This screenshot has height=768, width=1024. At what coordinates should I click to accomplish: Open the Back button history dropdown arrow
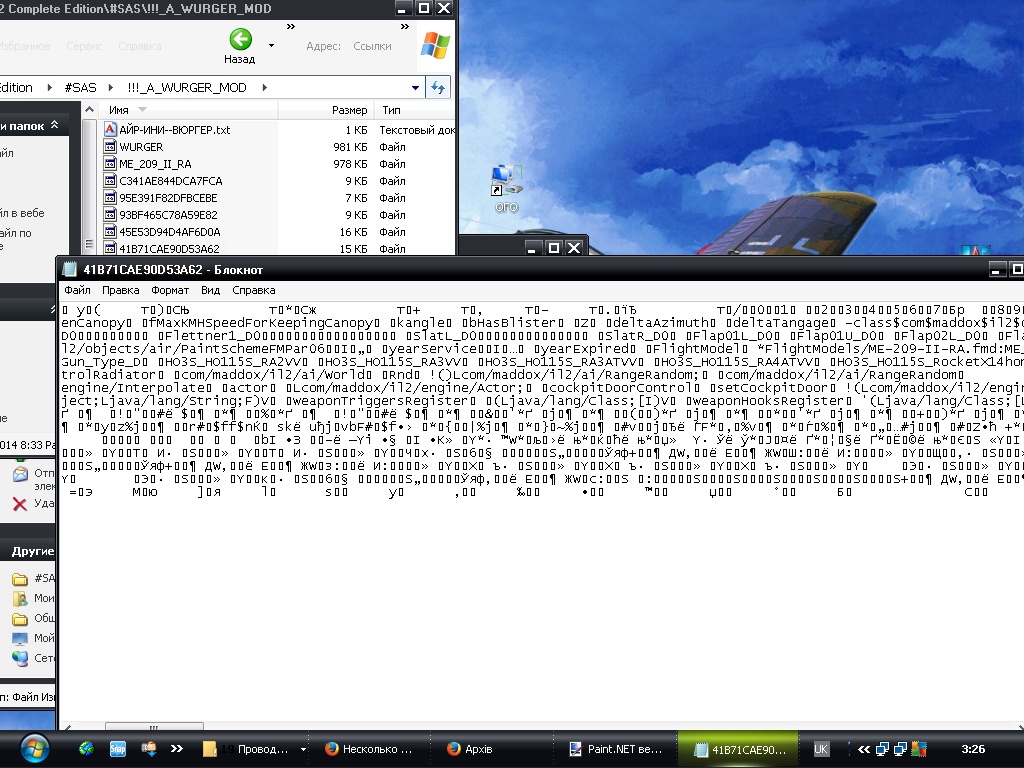272,46
